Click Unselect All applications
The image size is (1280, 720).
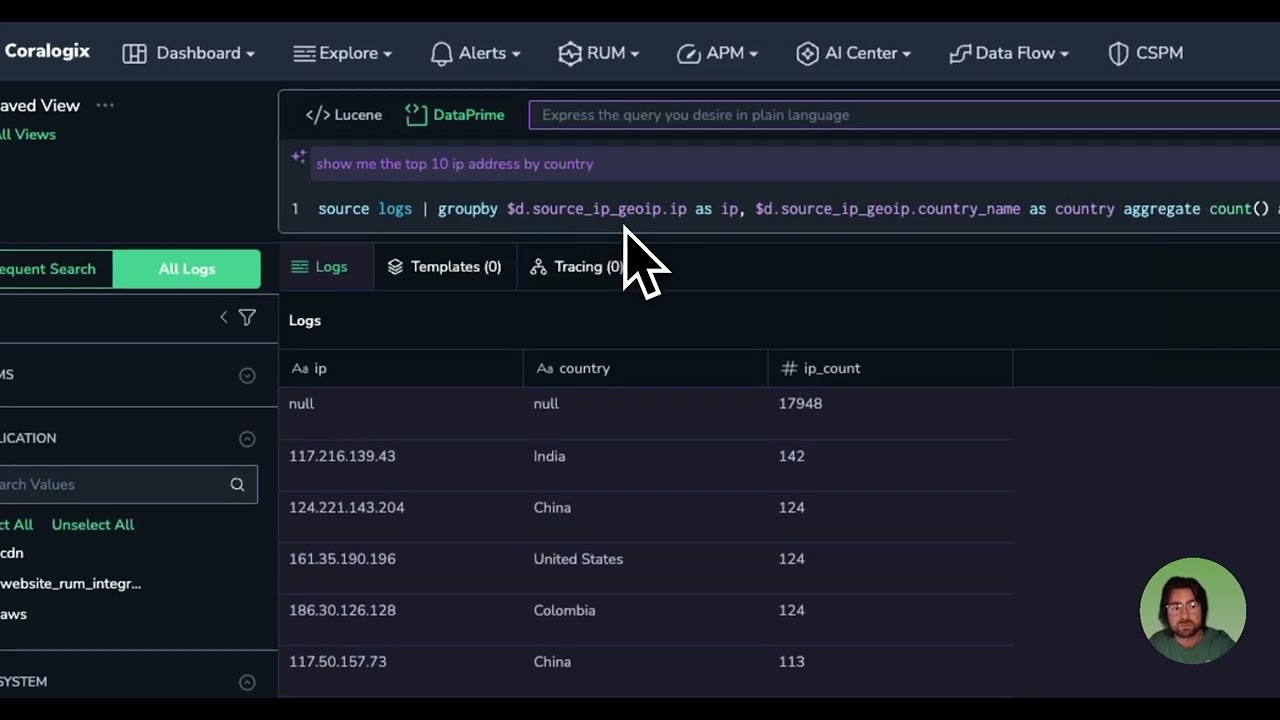[93, 525]
